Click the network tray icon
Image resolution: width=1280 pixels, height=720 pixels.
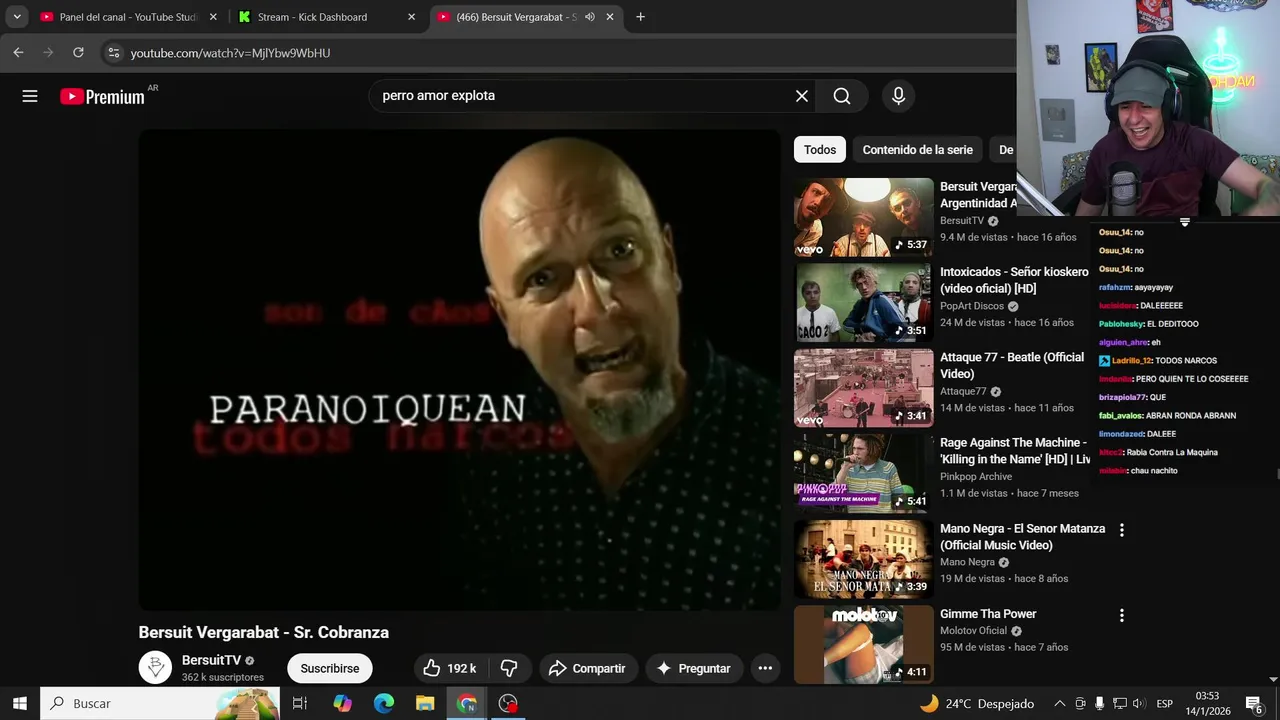[x=1120, y=703]
